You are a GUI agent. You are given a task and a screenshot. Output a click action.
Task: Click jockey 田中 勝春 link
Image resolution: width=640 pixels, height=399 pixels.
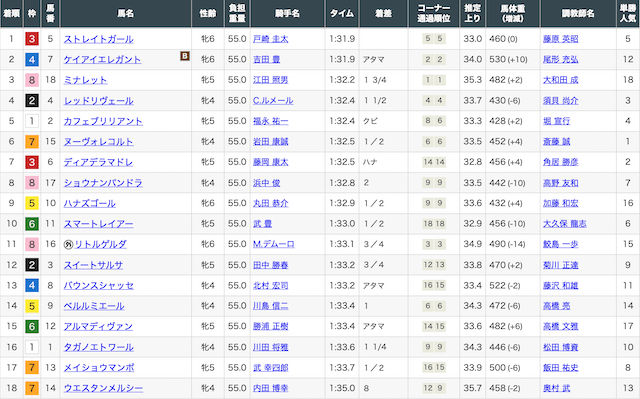271,265
